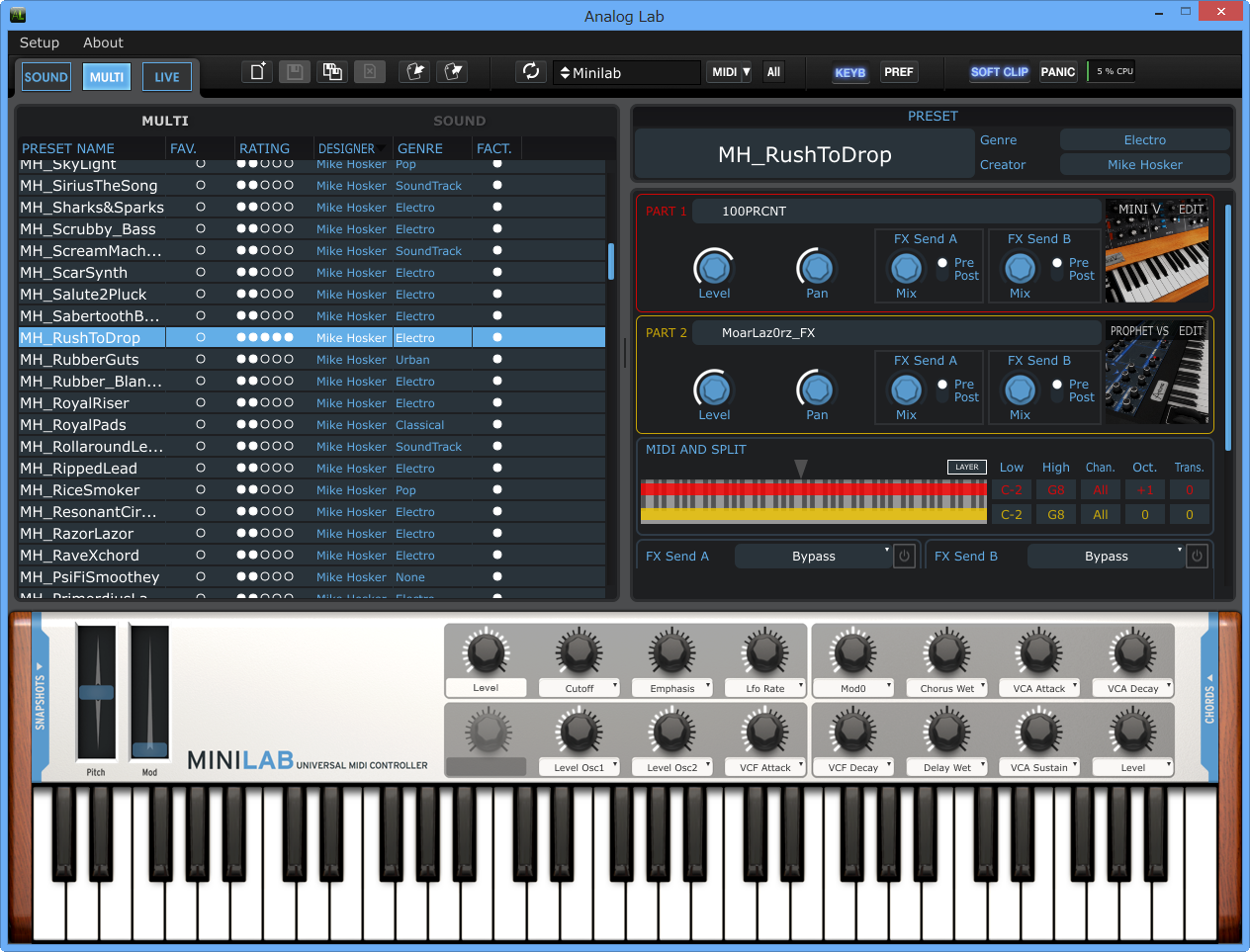Switch to the SOUND mode tab
The height and width of the screenshot is (952, 1250).
45,77
